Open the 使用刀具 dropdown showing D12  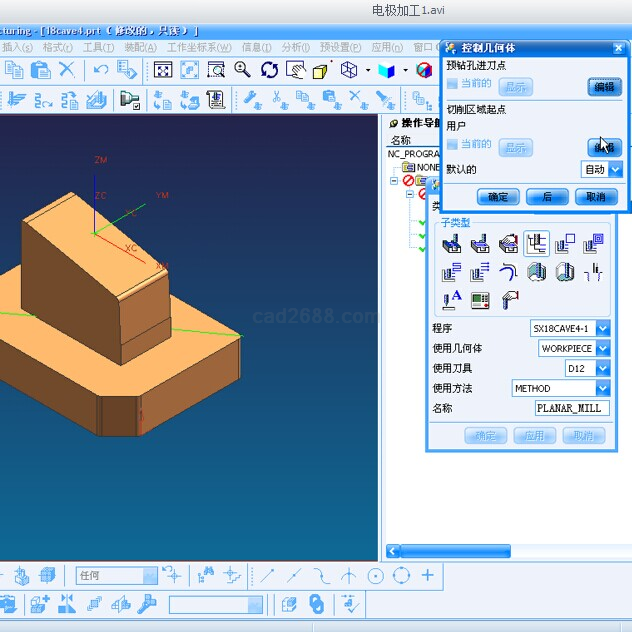tap(602, 368)
